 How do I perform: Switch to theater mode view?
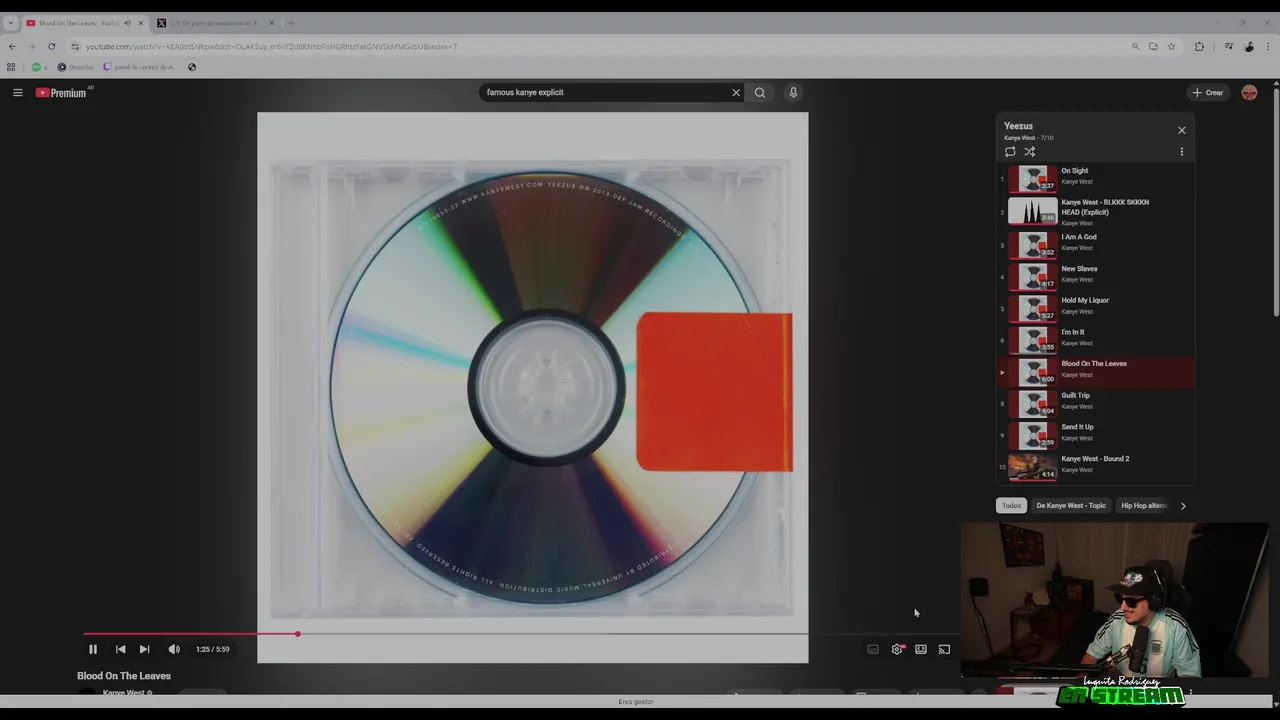tap(921, 649)
